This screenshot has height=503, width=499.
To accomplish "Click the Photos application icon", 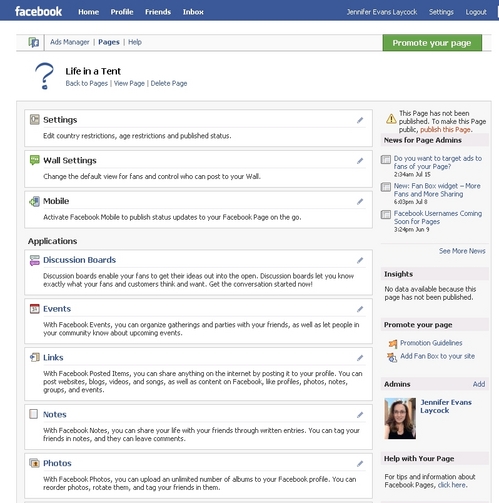I will tap(34, 463).
